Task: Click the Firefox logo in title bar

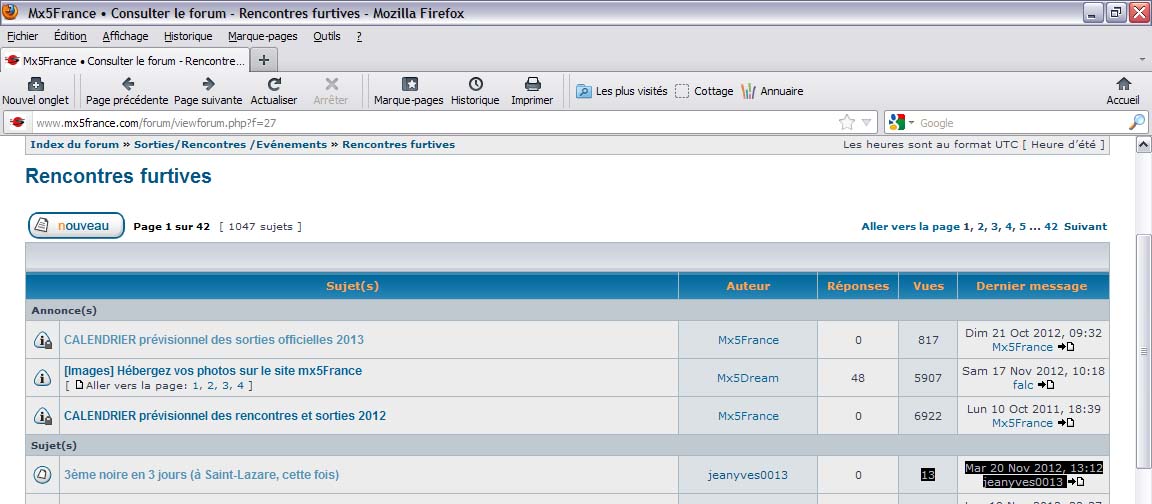Action: coord(10,12)
